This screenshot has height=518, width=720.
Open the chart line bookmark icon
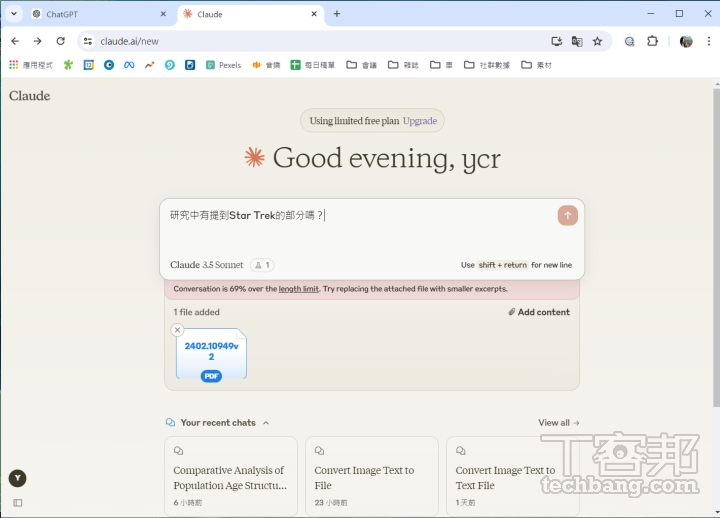coord(149,65)
